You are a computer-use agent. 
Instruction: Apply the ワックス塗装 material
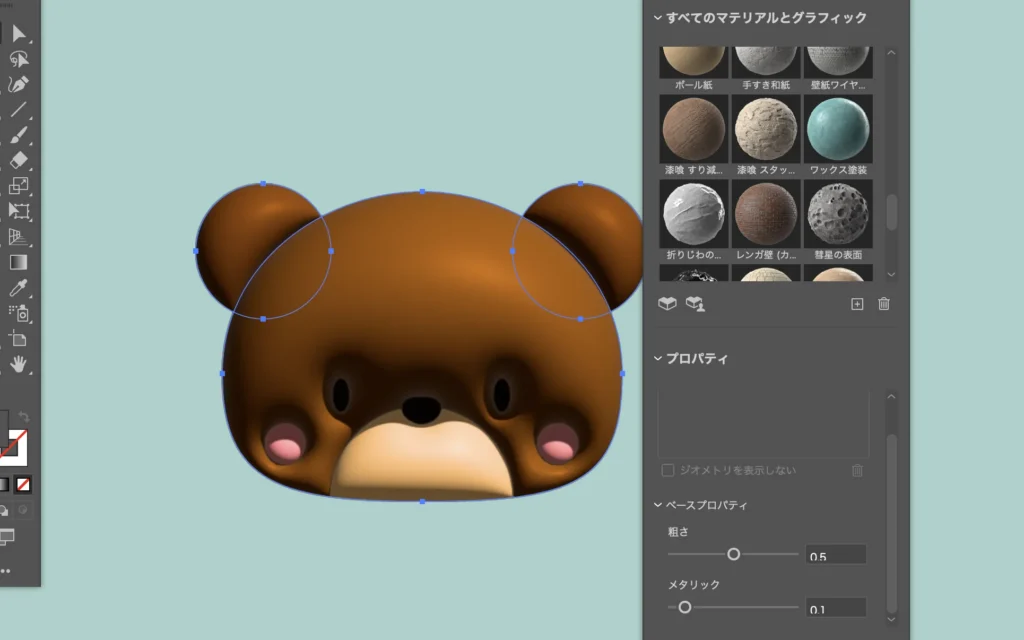coord(838,128)
